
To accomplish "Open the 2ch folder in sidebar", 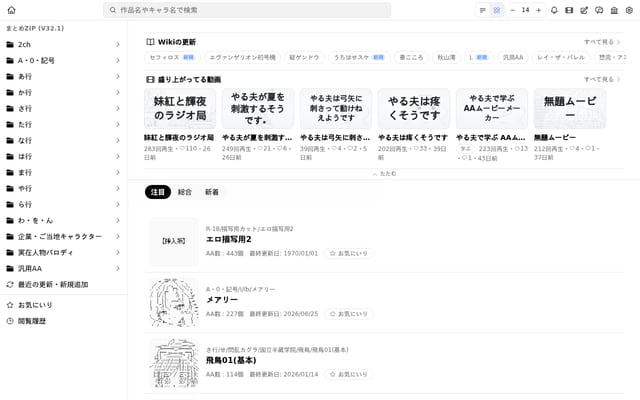I will coord(63,44).
